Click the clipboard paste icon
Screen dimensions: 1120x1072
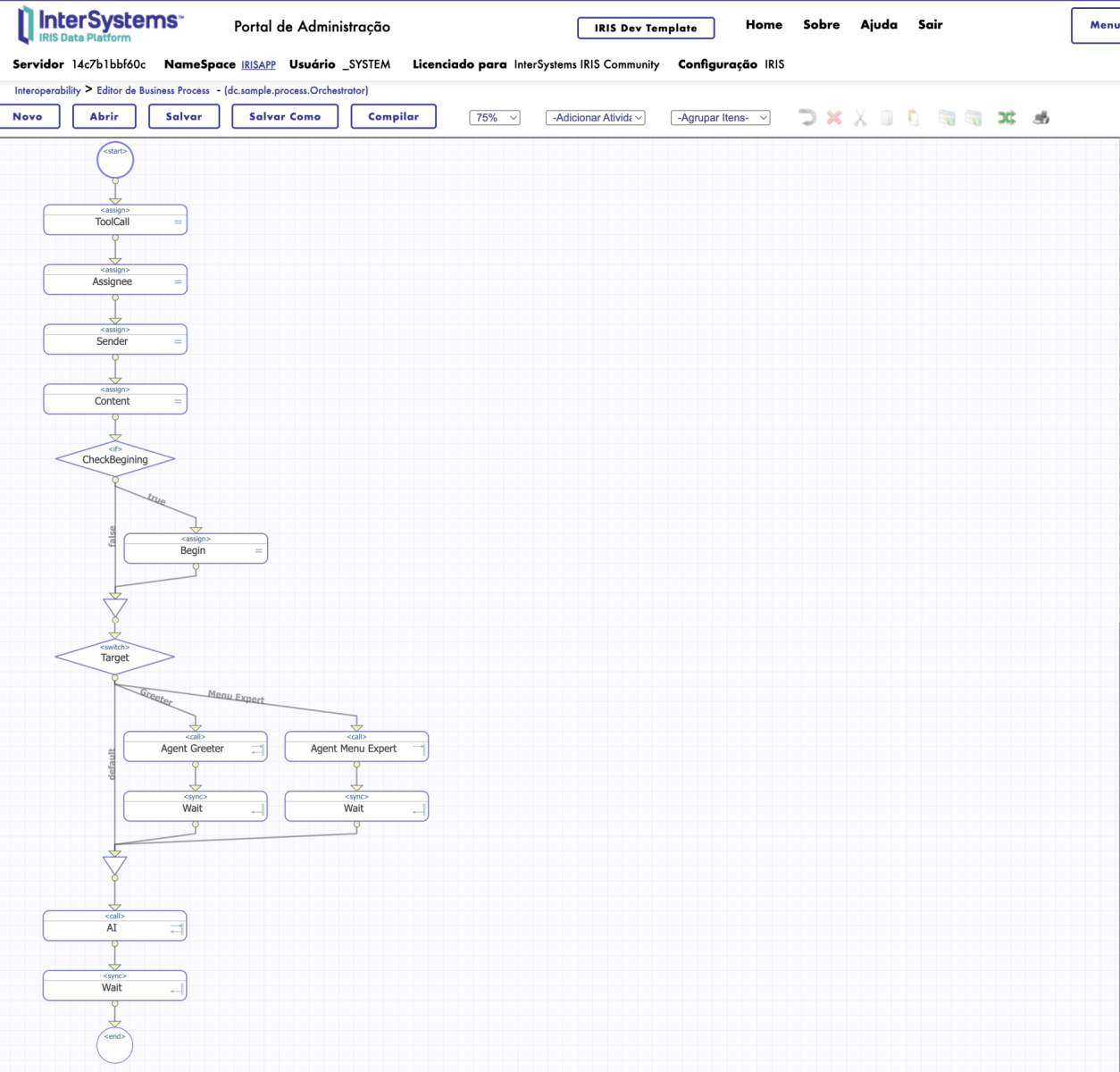click(913, 118)
